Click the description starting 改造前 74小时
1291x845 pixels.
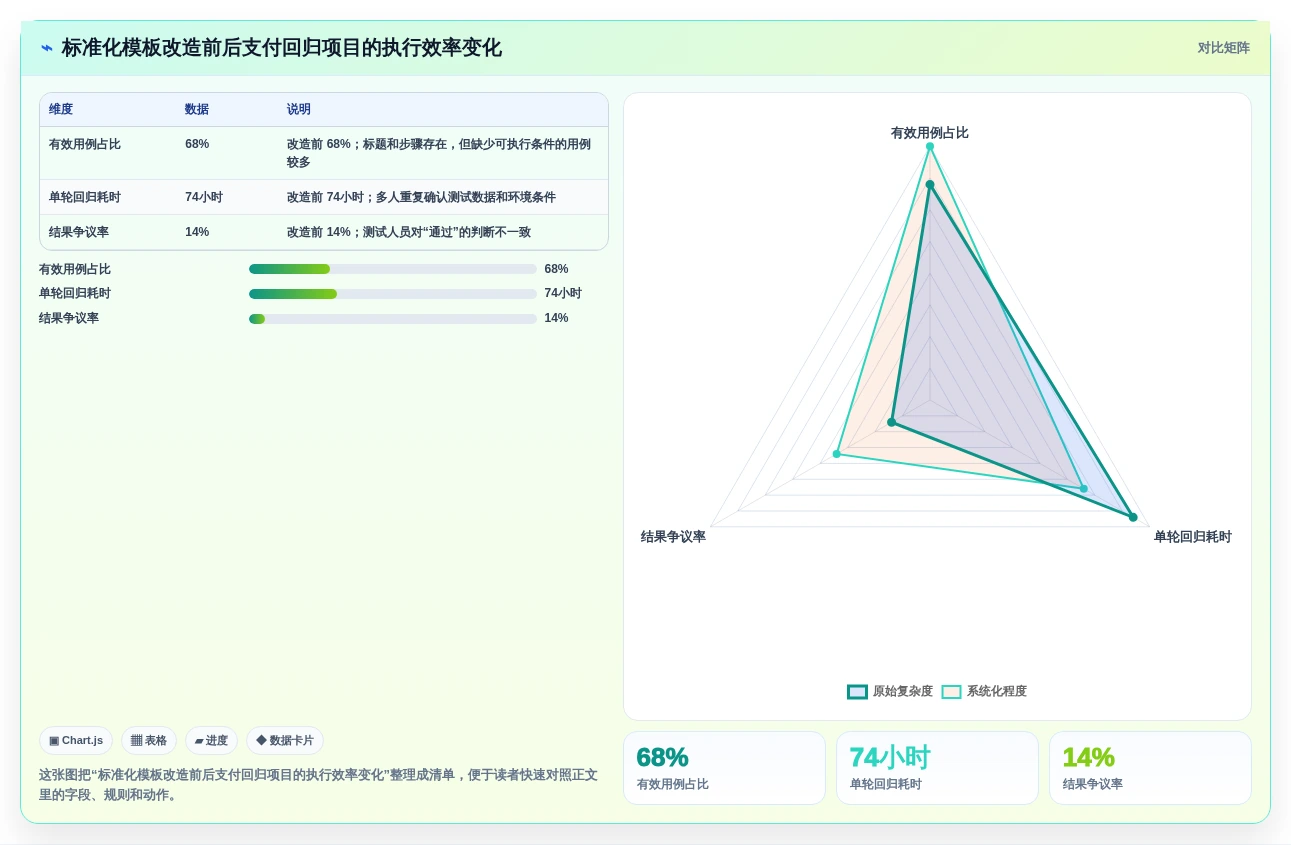click(421, 197)
